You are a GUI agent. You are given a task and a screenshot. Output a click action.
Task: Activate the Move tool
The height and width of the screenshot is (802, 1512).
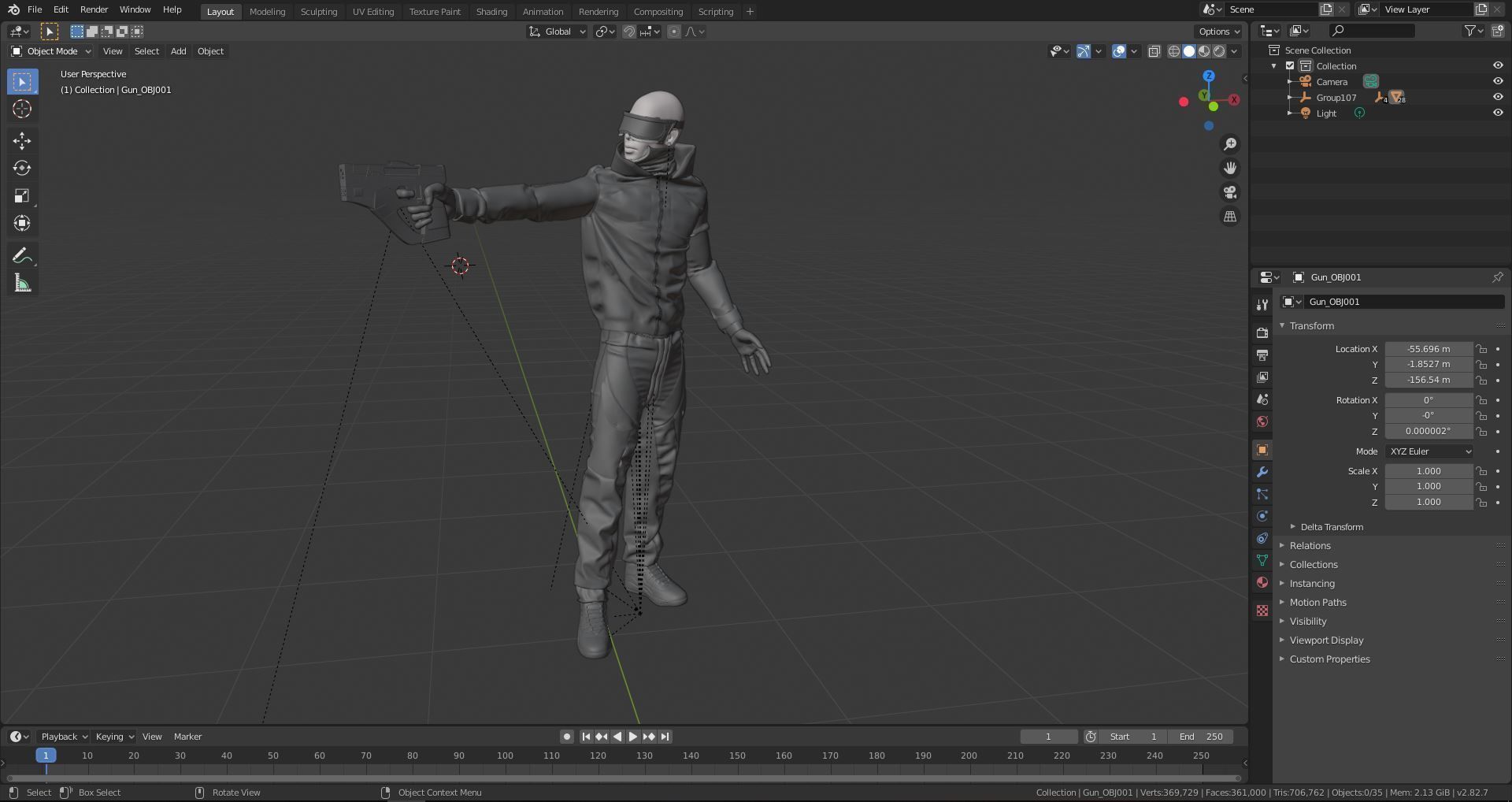point(22,141)
